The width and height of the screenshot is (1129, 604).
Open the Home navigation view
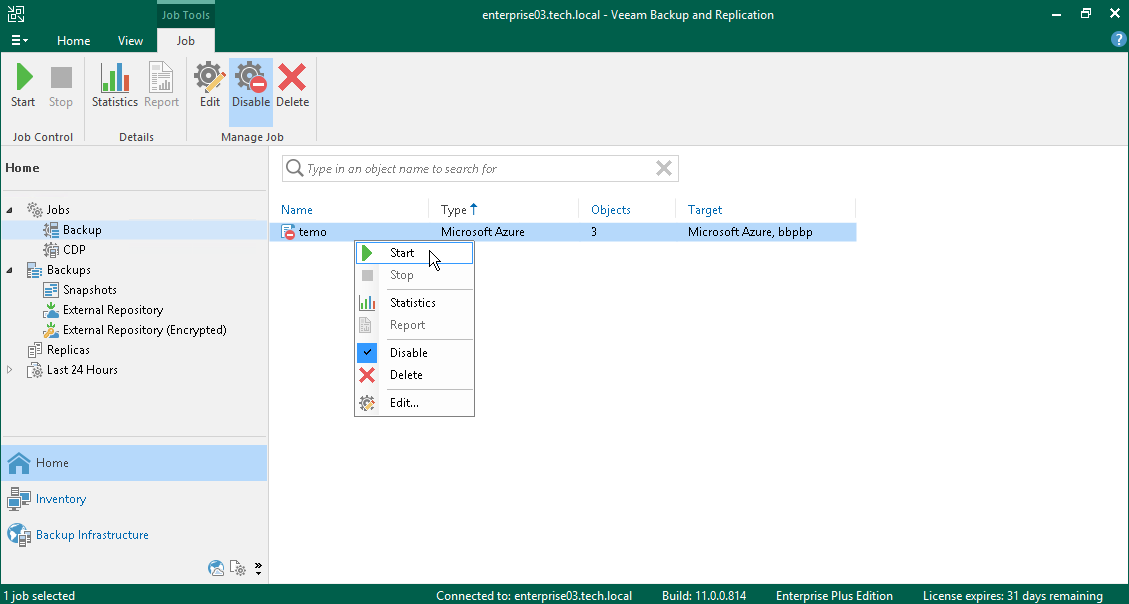(134, 463)
